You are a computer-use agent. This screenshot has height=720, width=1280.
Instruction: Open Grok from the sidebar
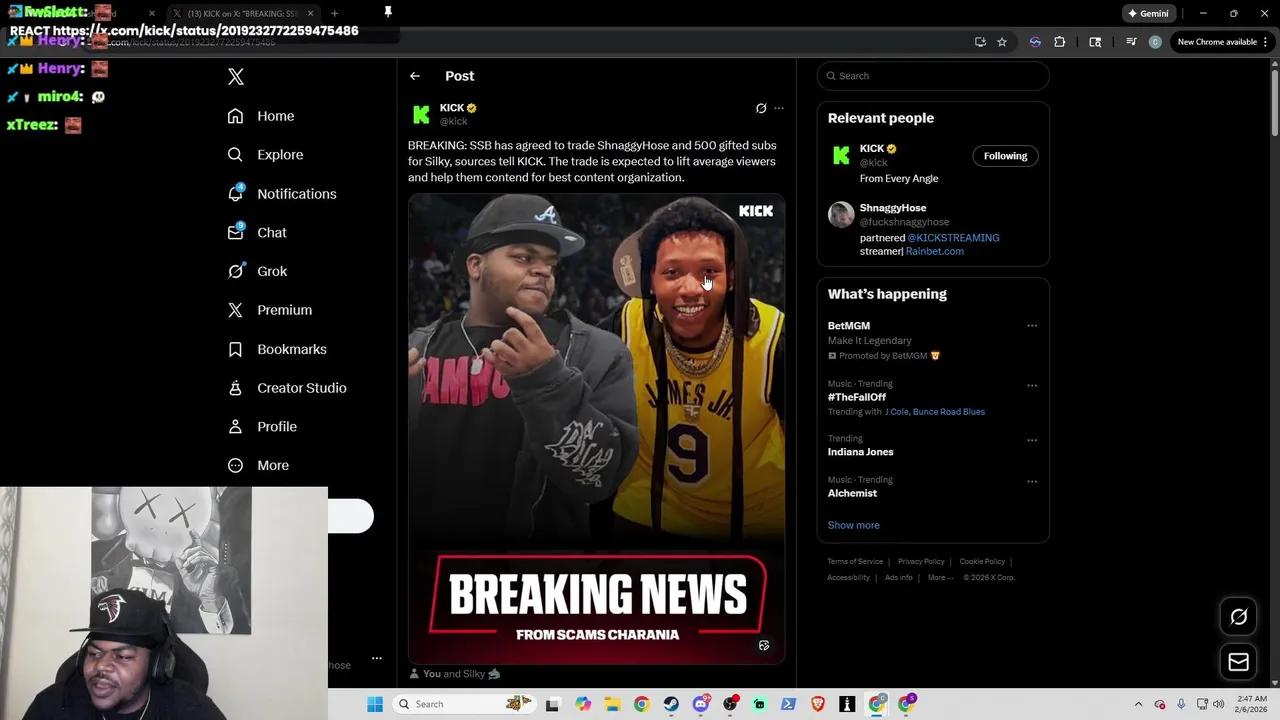point(257,271)
